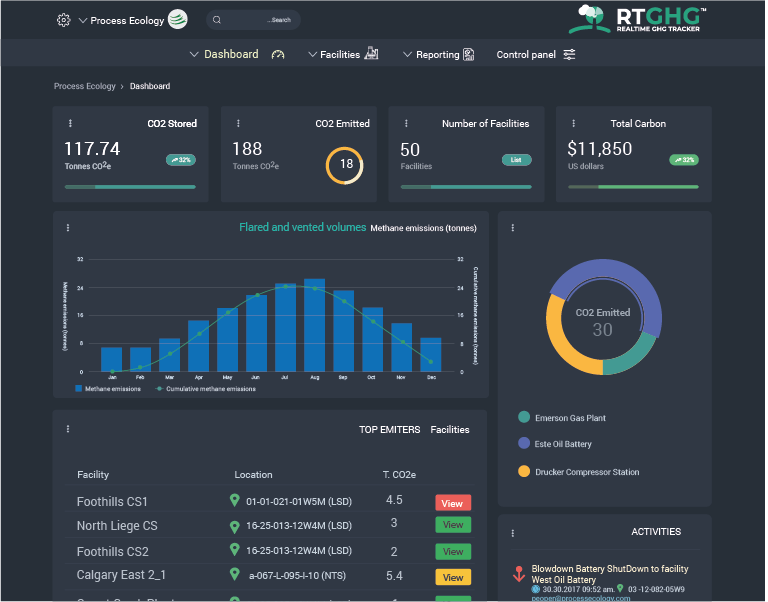This screenshot has width=768, height=602.
Task: Click the Reporting document icon
Action: [469, 54]
